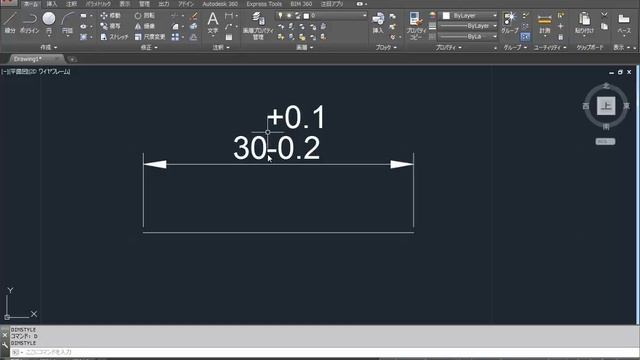Open the layer selection dropdown
The width and height of the screenshot is (640, 360).
322,16
